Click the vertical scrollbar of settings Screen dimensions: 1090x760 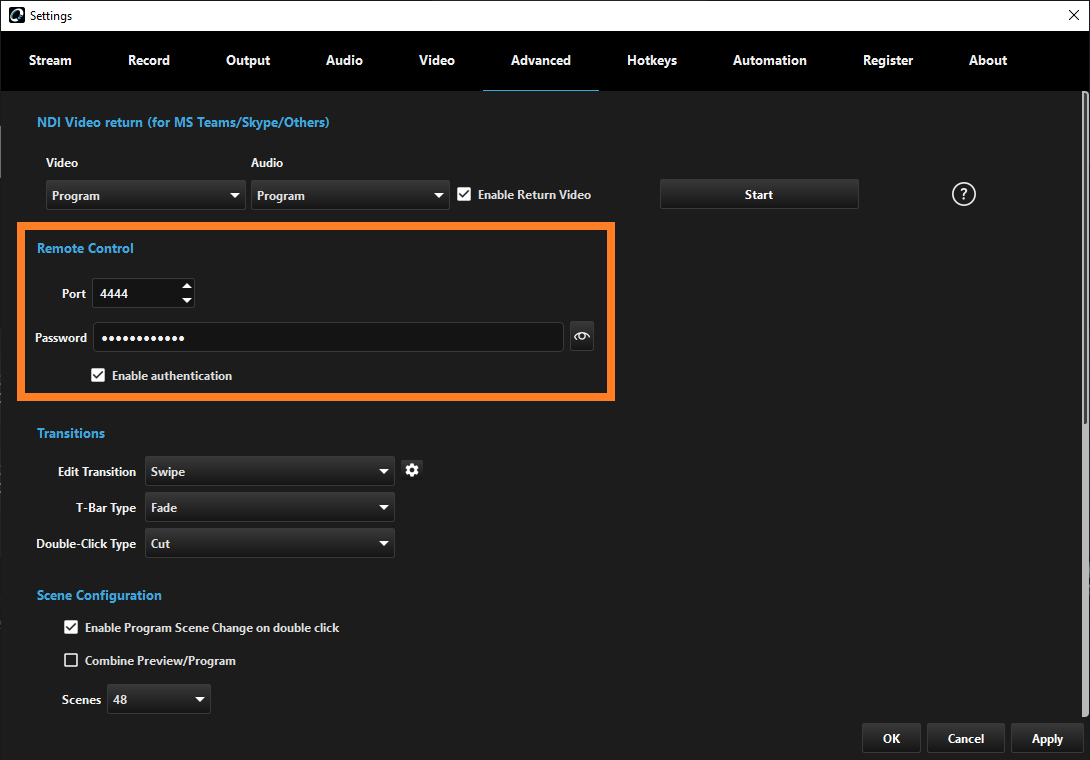tap(1085, 403)
